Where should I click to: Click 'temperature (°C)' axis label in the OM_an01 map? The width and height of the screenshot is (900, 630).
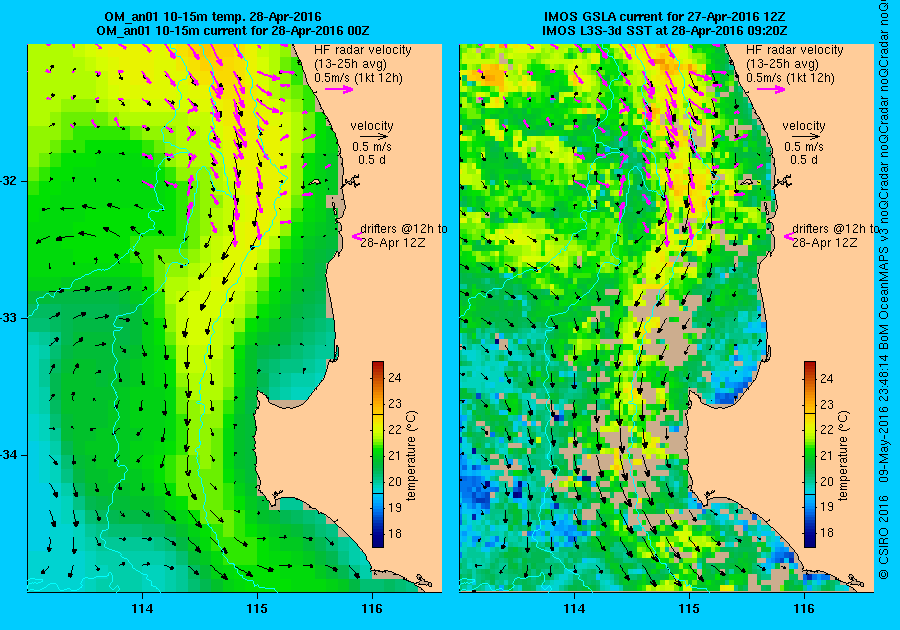pos(412,456)
